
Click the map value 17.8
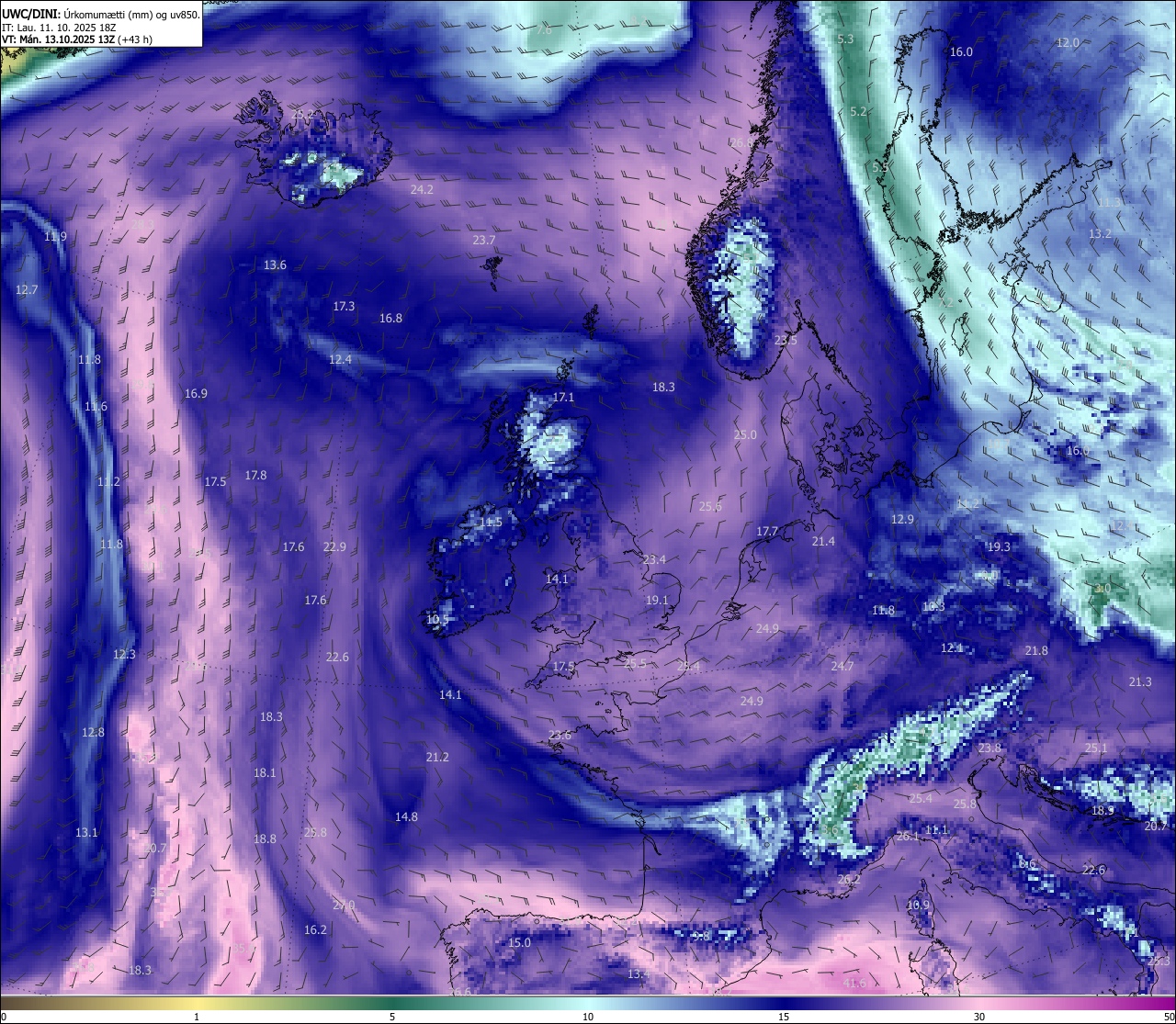255,475
